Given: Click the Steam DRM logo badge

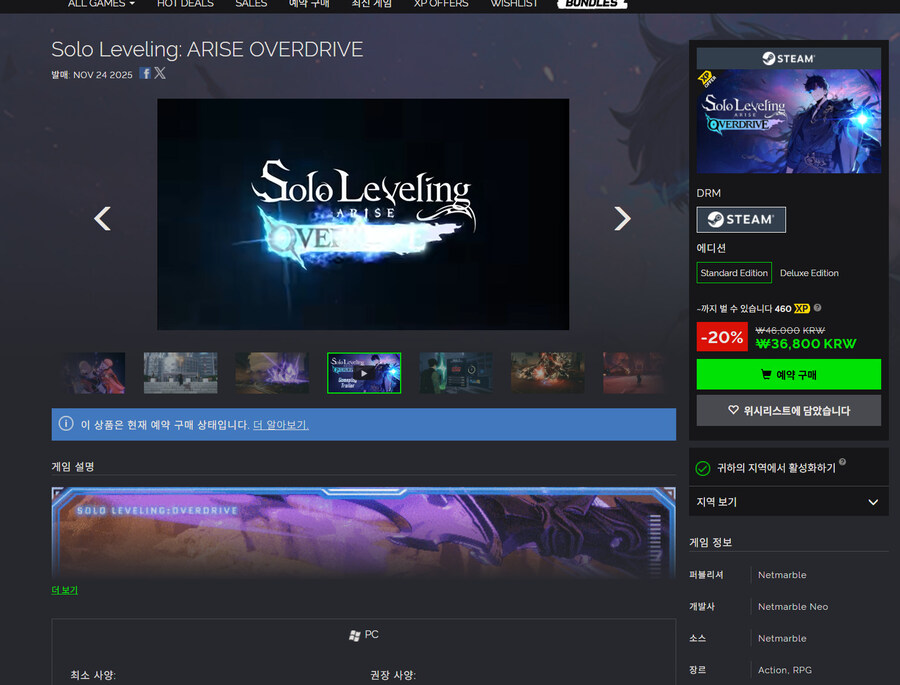Looking at the screenshot, I should click(741, 219).
